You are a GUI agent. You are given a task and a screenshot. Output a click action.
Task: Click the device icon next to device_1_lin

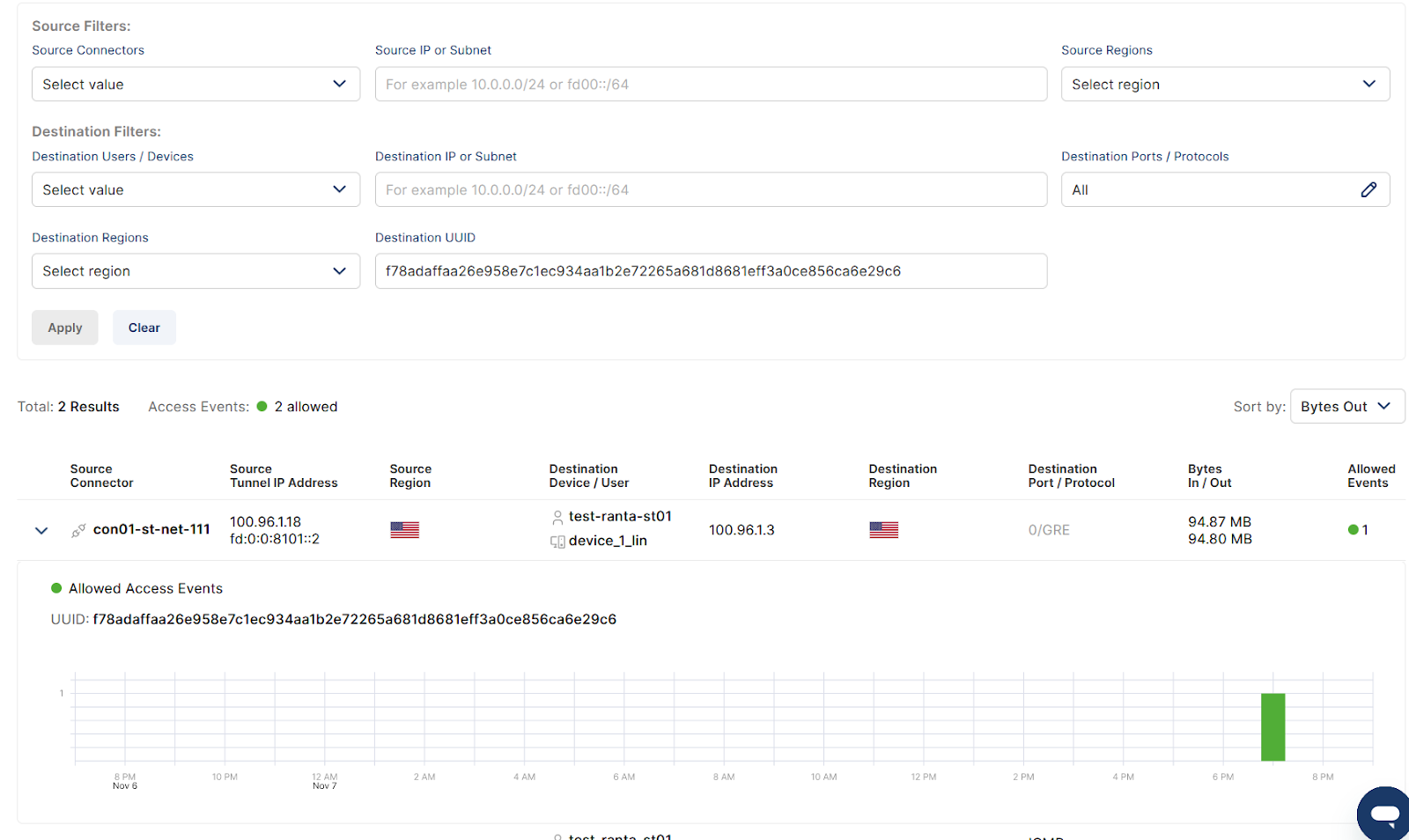(x=557, y=542)
